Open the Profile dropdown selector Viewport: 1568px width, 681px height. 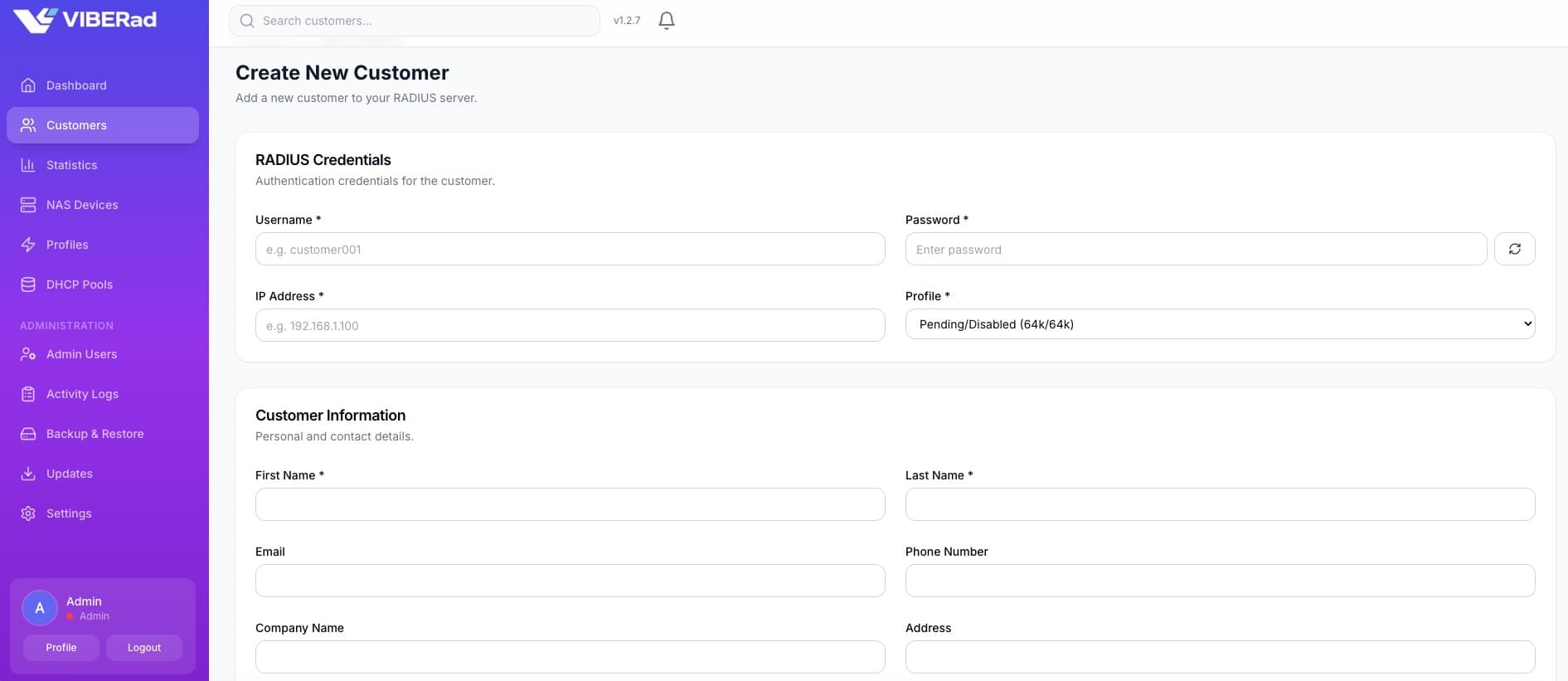(1220, 324)
